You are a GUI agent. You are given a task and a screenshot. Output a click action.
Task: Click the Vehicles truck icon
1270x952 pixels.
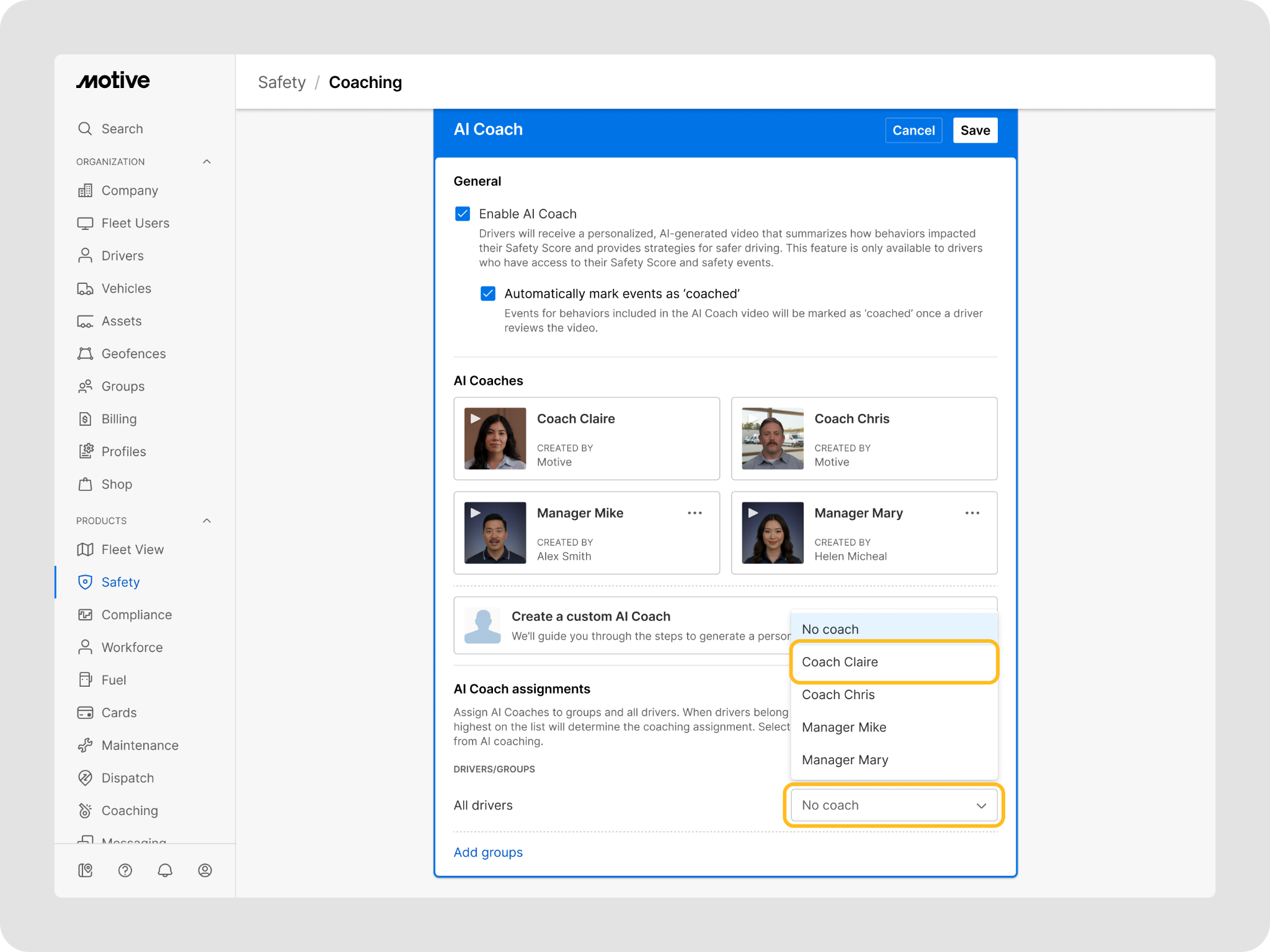tap(85, 288)
